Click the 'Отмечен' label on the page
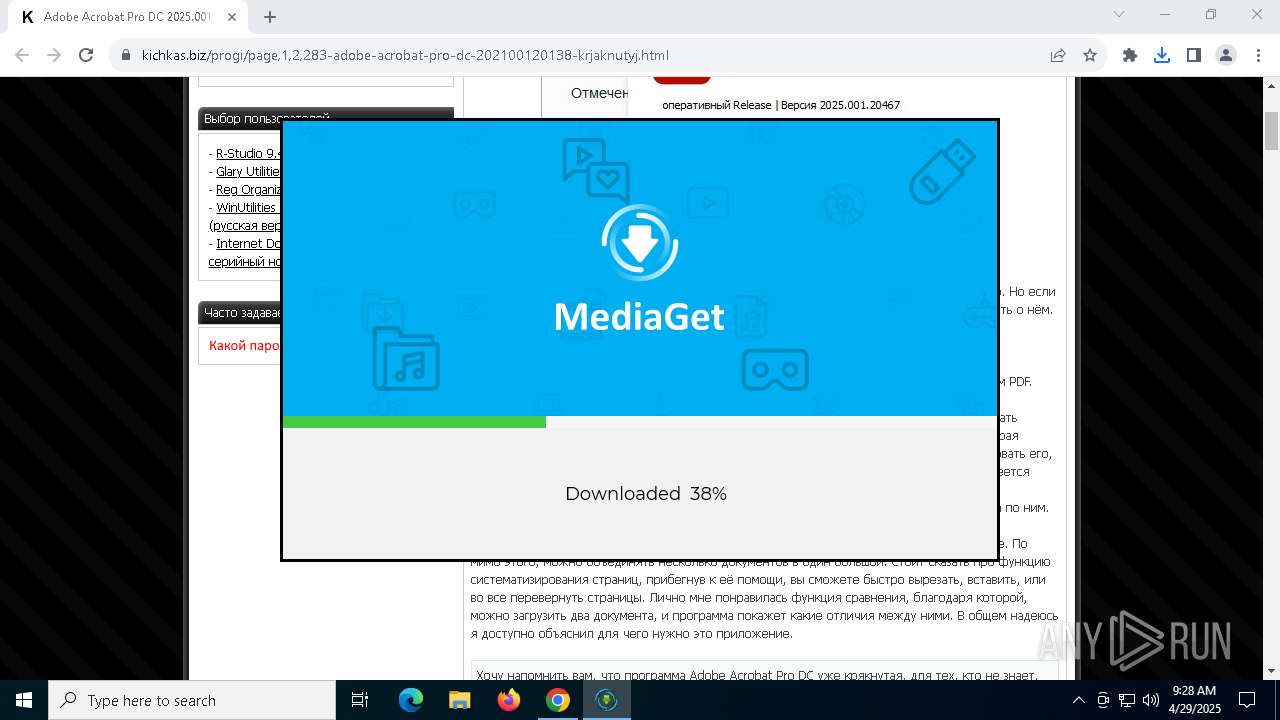Image resolution: width=1280 pixels, height=720 pixels. (x=599, y=93)
